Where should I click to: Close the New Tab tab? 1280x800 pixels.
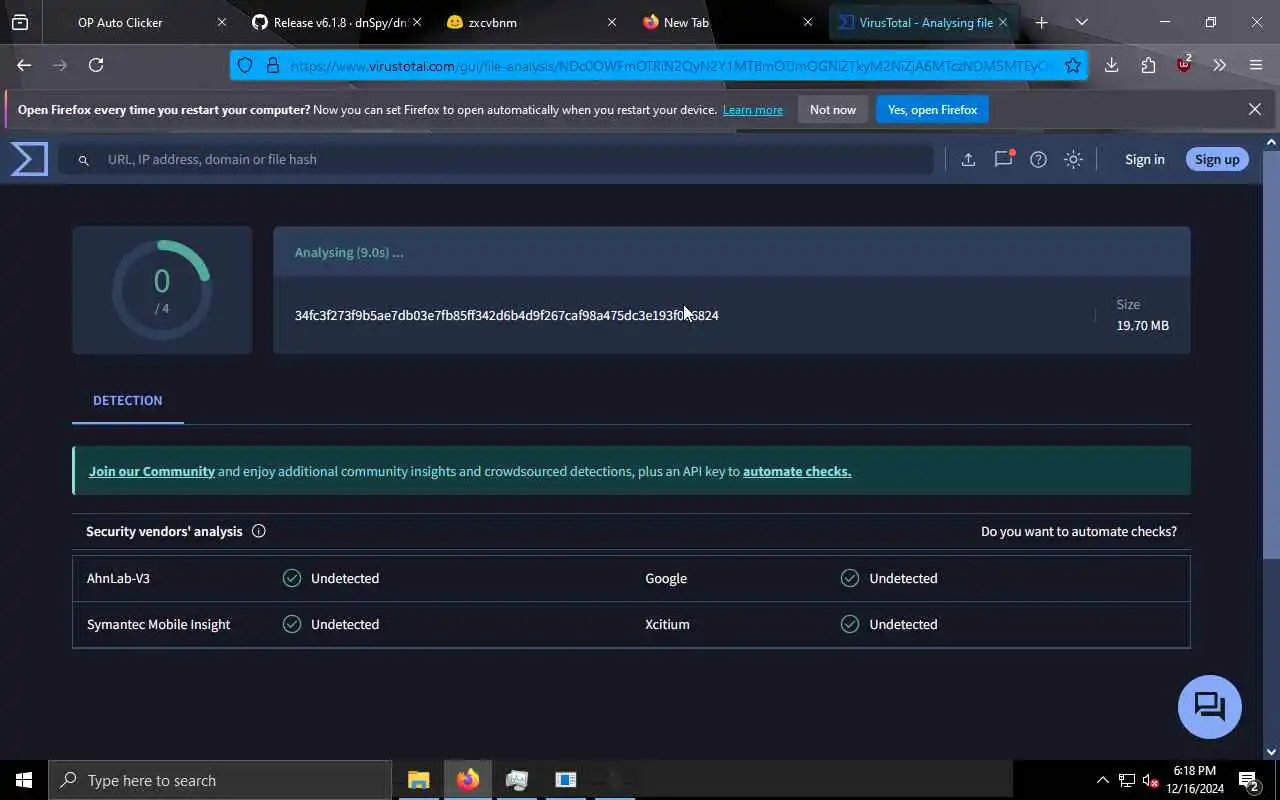[x=808, y=22]
